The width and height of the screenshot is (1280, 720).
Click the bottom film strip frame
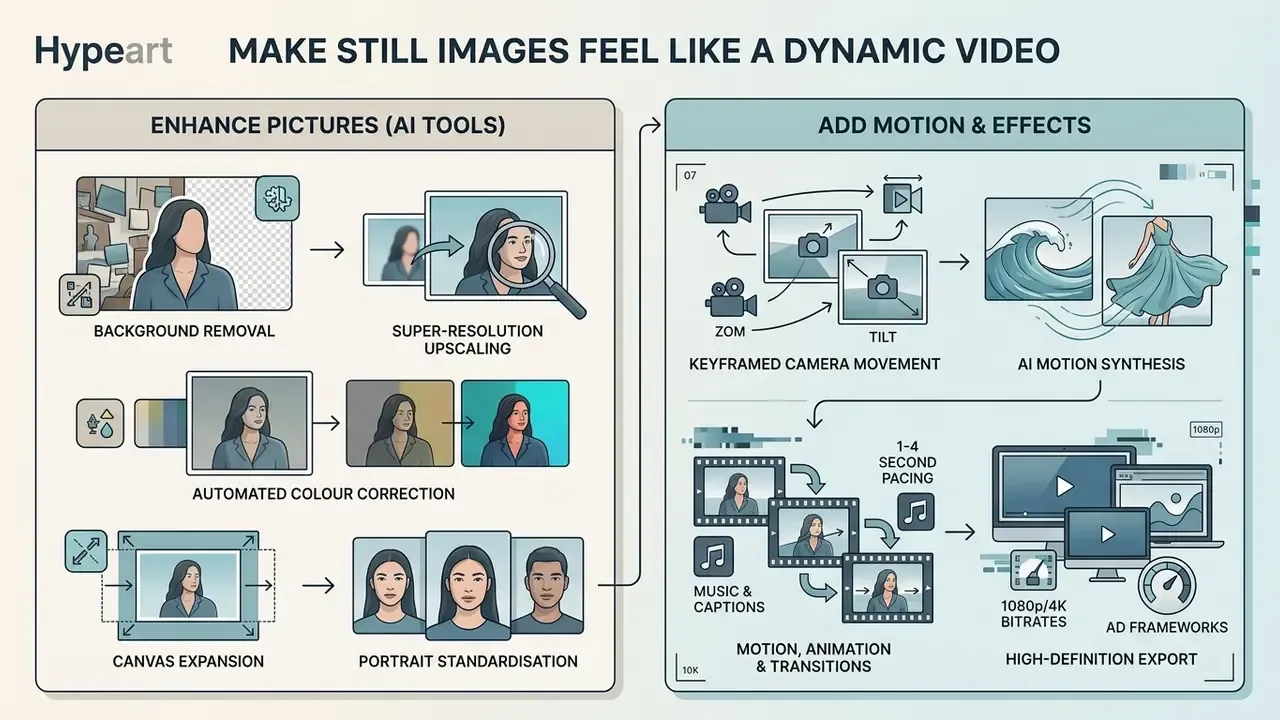[889, 589]
